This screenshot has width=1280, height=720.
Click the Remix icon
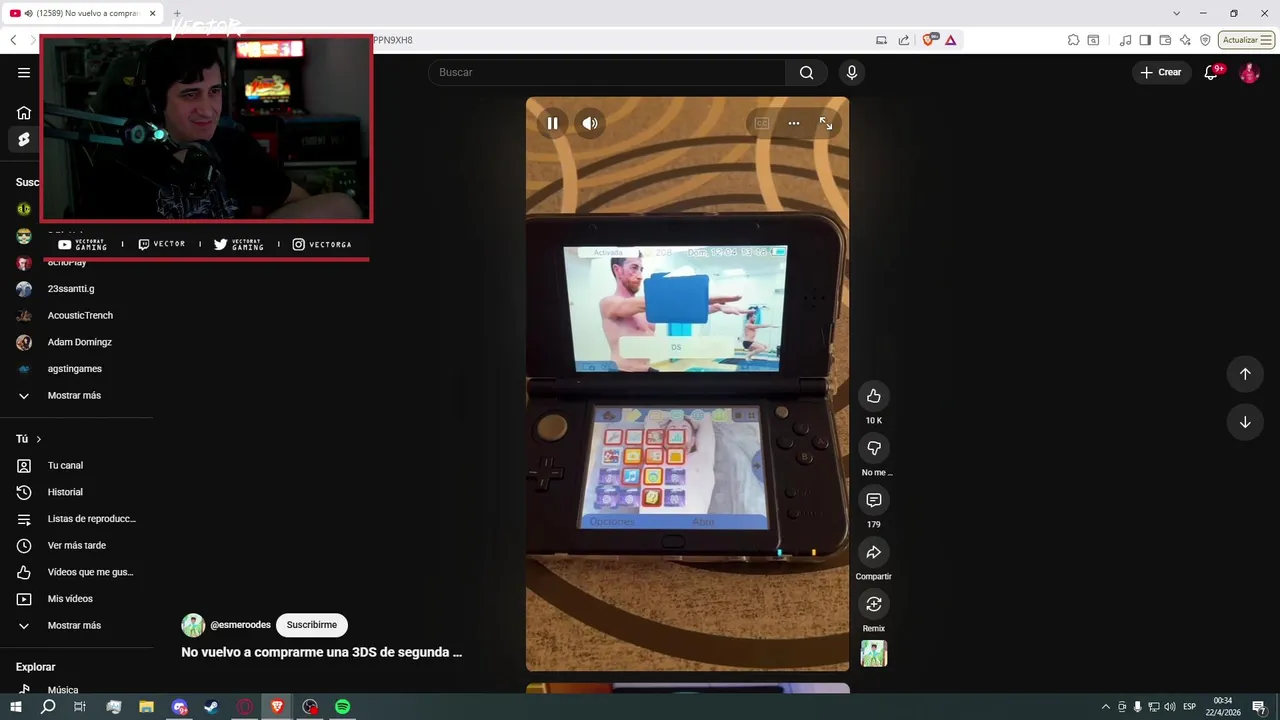tap(874, 604)
